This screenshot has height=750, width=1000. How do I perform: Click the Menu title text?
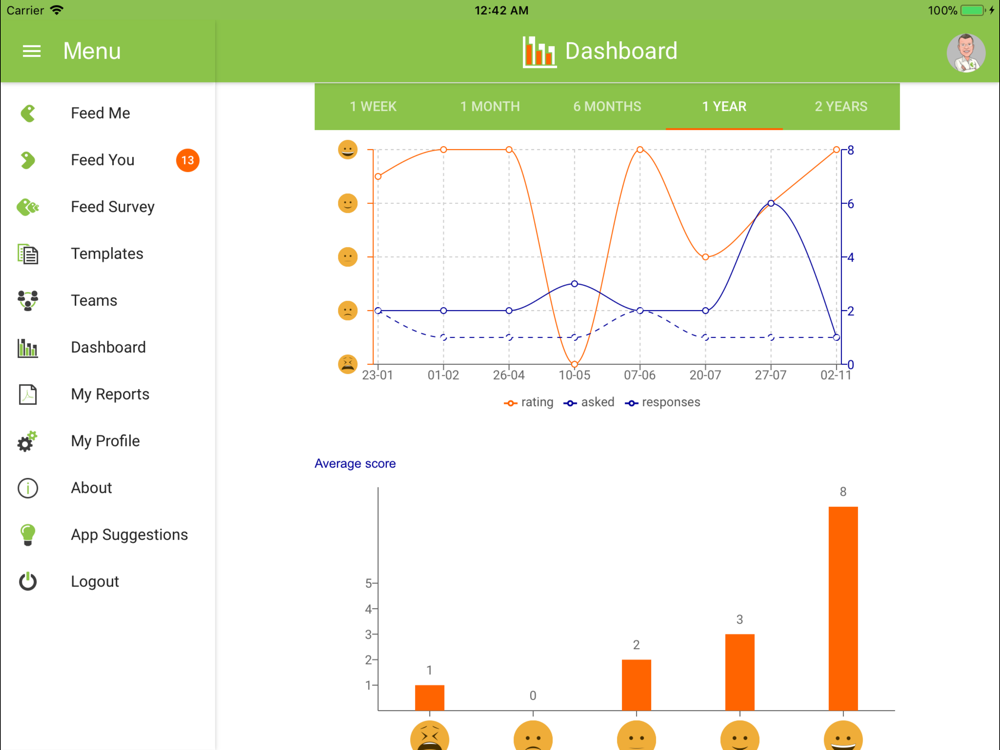click(92, 51)
